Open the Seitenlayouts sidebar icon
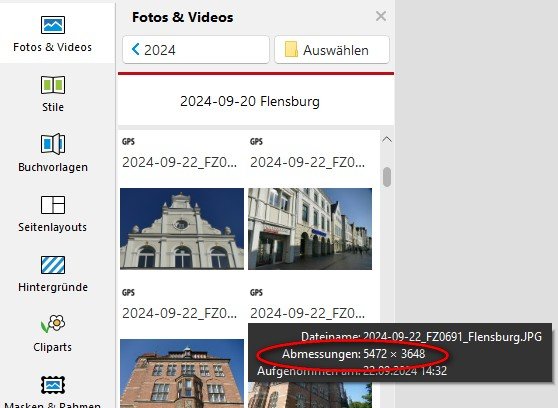558x408 pixels. [53, 205]
